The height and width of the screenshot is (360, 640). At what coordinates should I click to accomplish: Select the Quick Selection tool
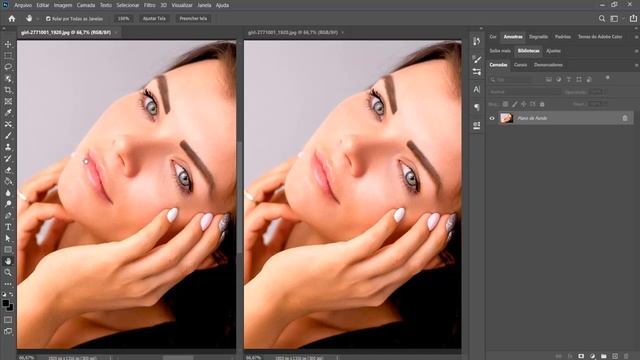click(8, 78)
